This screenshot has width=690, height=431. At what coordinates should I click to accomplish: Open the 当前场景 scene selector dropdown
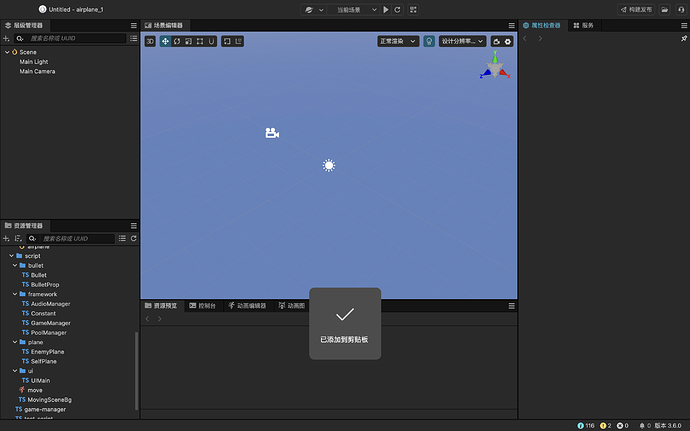354,10
